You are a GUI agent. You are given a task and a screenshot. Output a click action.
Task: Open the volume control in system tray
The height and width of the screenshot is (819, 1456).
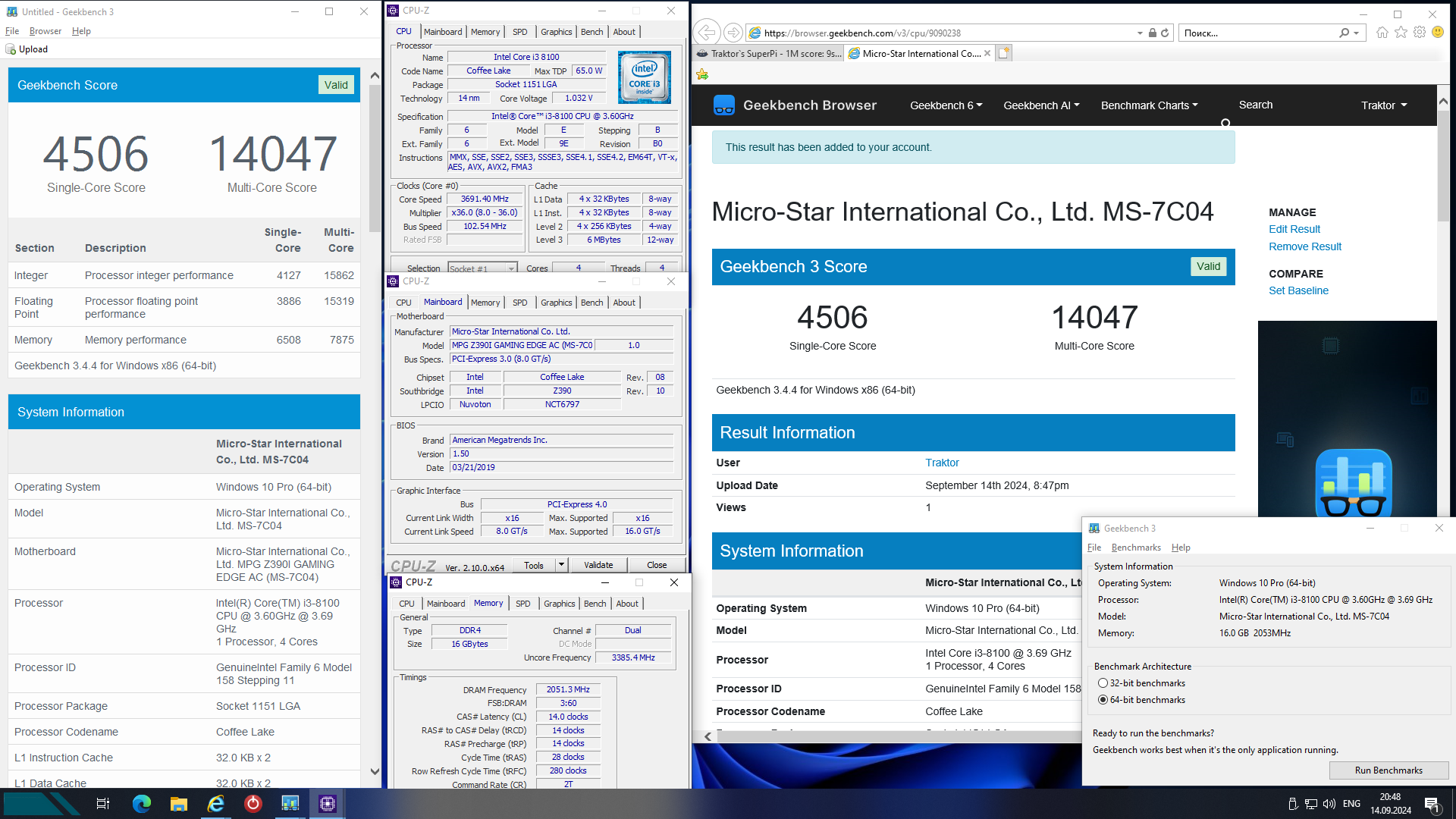(1329, 804)
